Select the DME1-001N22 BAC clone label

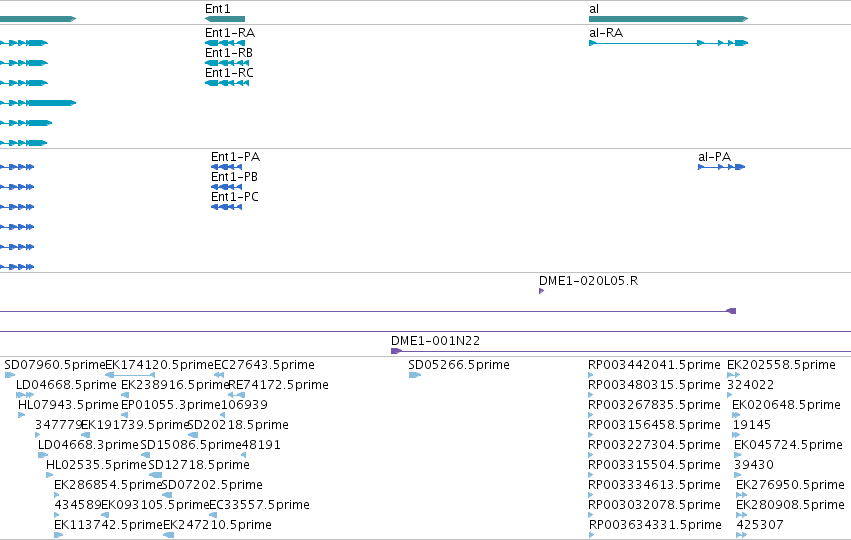pos(435,341)
